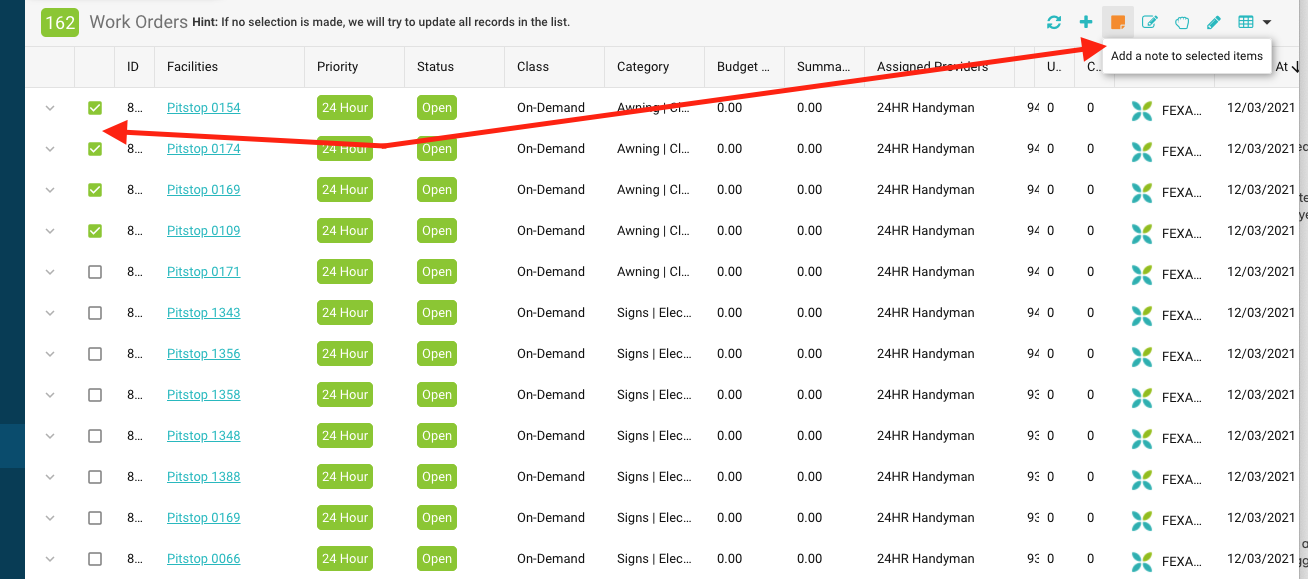Open the table view options dropdown arrow
Screen dimensions: 1308x579
1264,21
